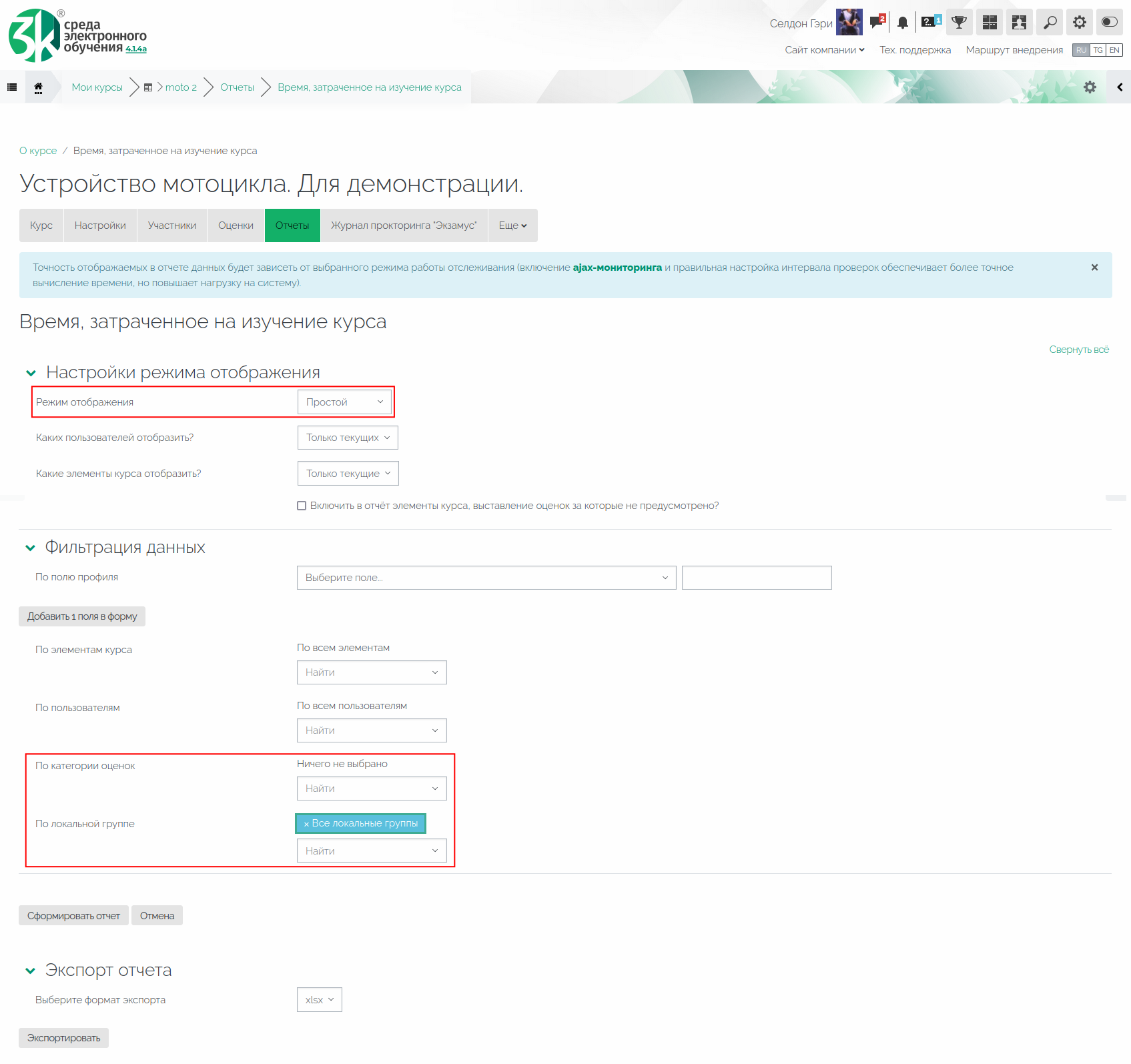Switch interface language to EN
This screenshot has height=1064, width=1131.
(x=1114, y=50)
